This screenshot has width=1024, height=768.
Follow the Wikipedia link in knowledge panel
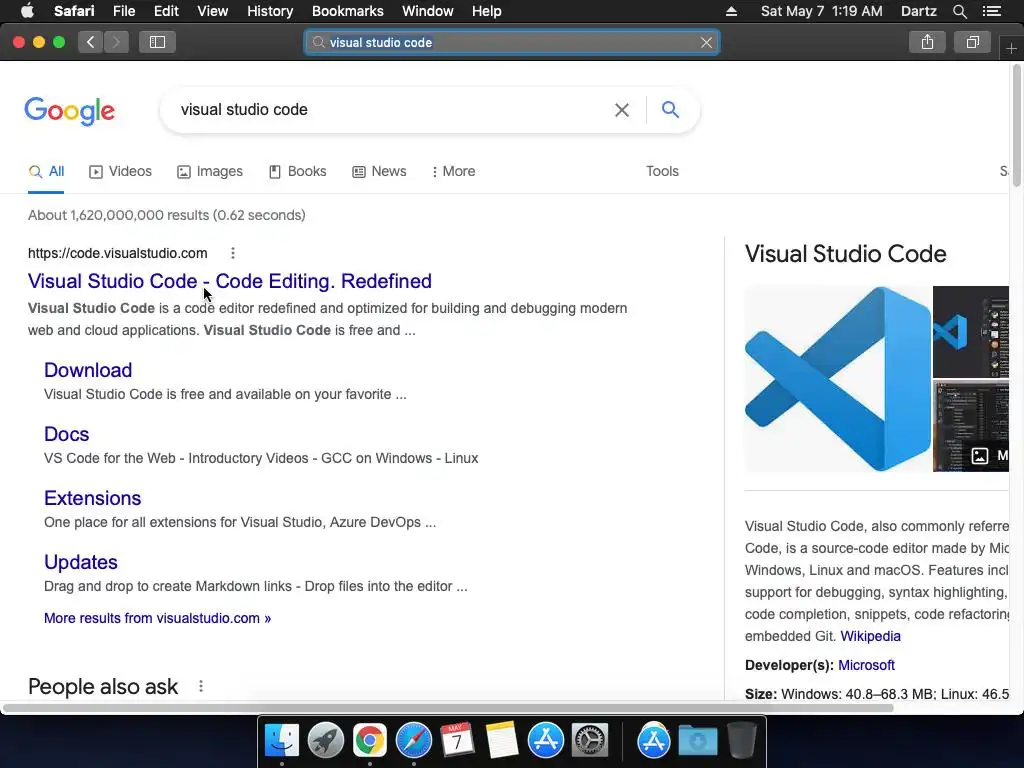pos(870,636)
